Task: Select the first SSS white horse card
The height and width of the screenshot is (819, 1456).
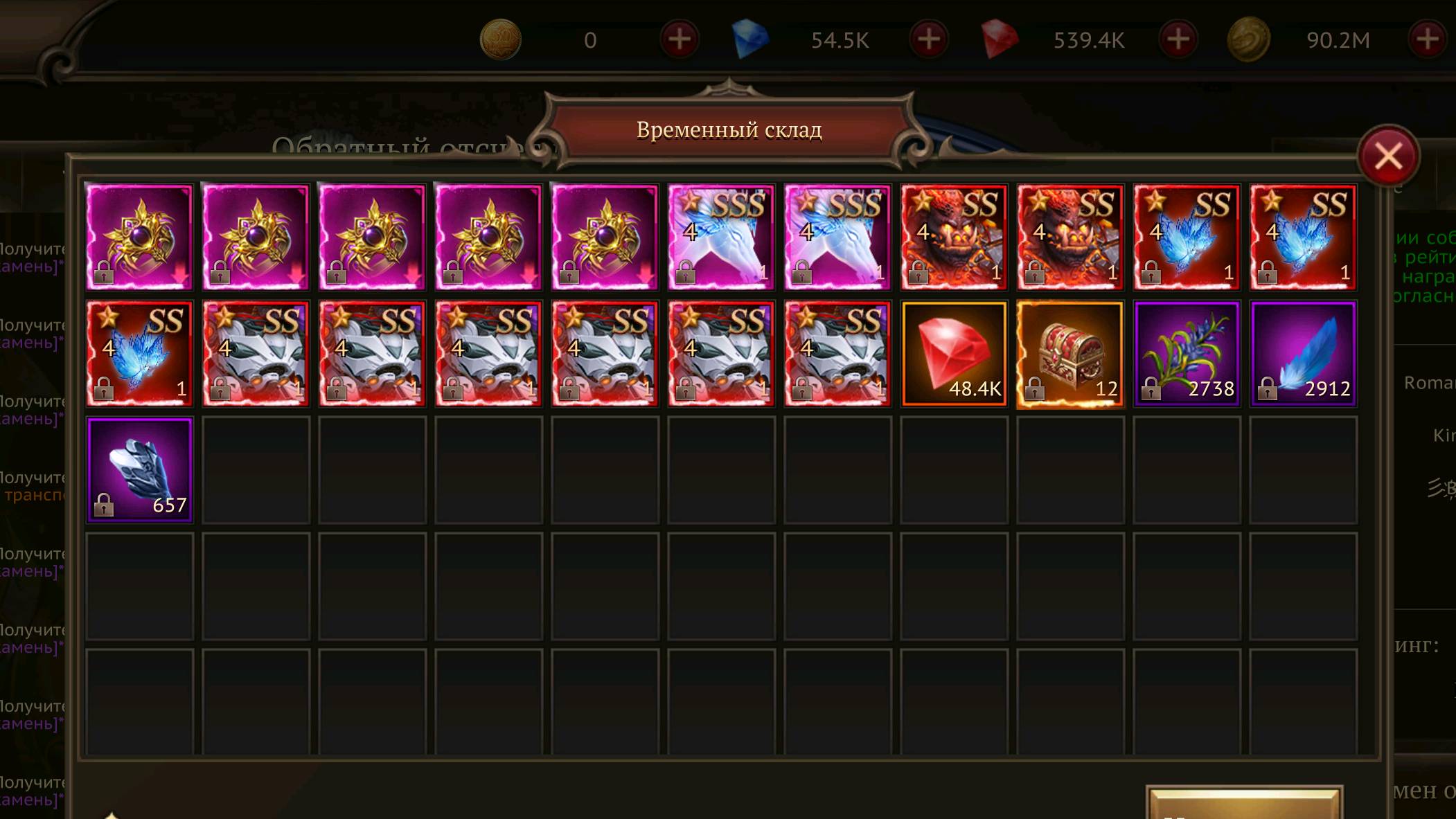Action: coord(721,237)
